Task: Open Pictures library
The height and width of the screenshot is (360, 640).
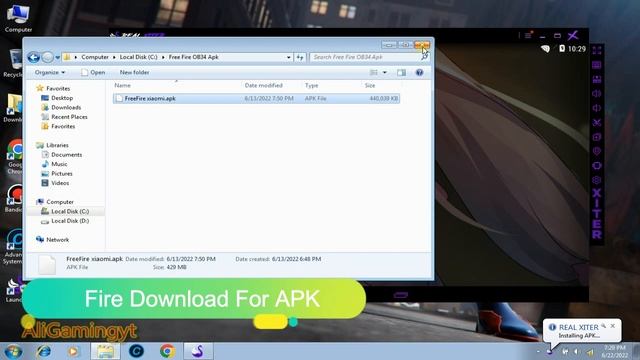Action: click(62, 173)
